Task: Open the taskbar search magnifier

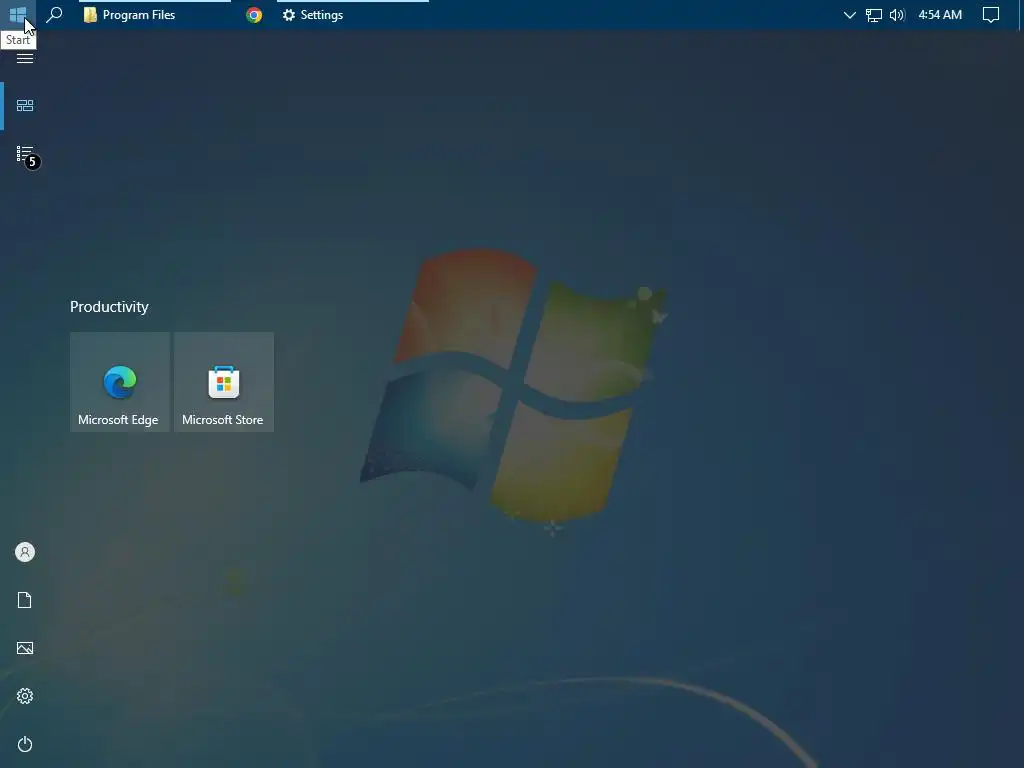Action: pyautogui.click(x=54, y=14)
